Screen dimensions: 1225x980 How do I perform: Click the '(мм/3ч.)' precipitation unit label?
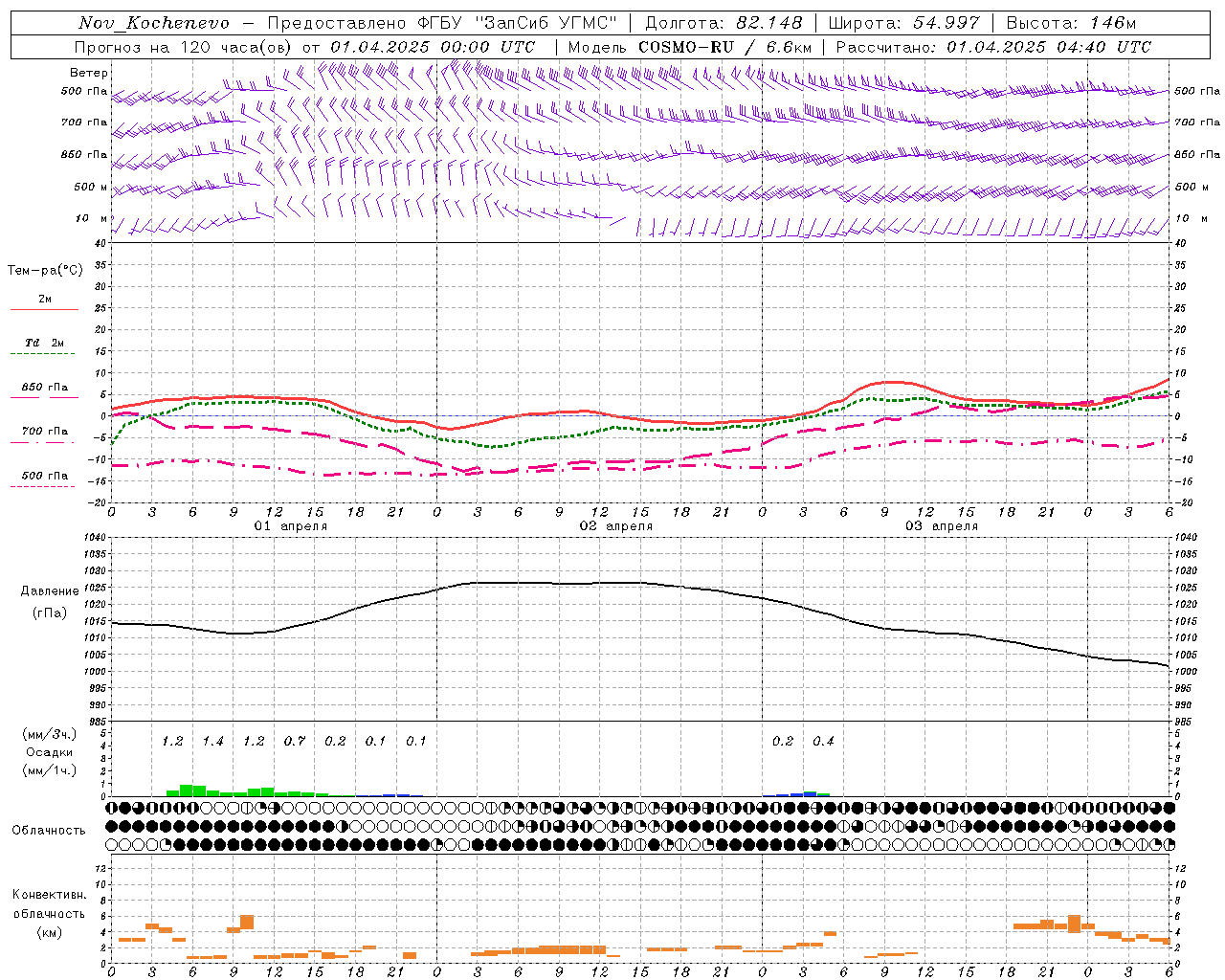pos(49,734)
